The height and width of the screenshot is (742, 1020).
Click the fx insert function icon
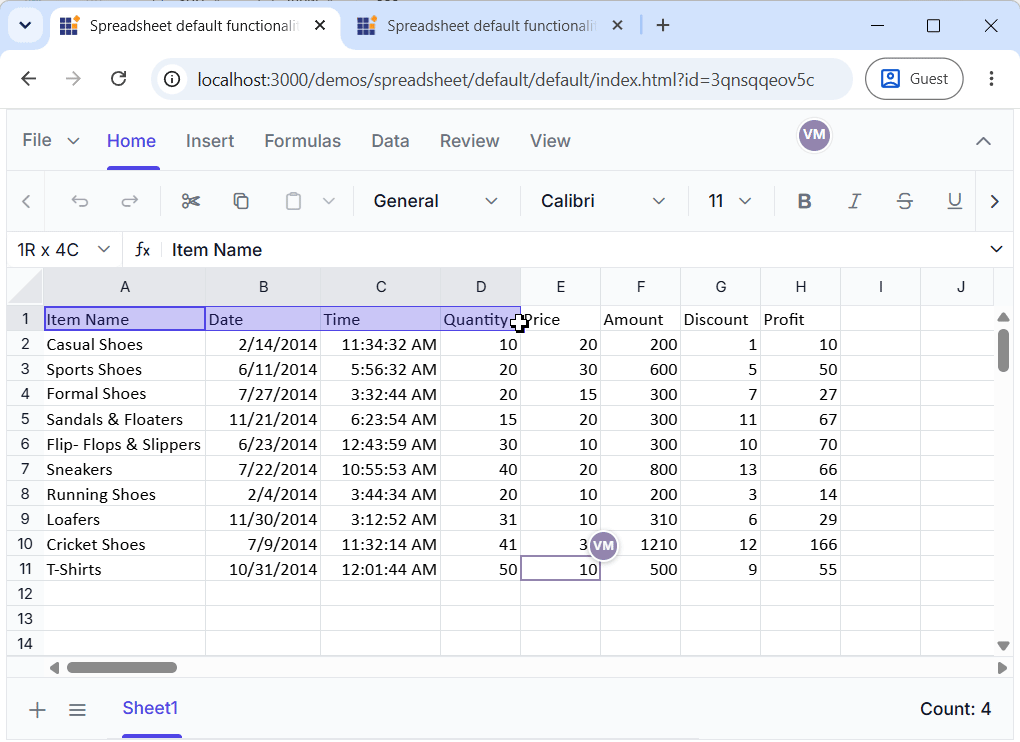[x=142, y=250]
